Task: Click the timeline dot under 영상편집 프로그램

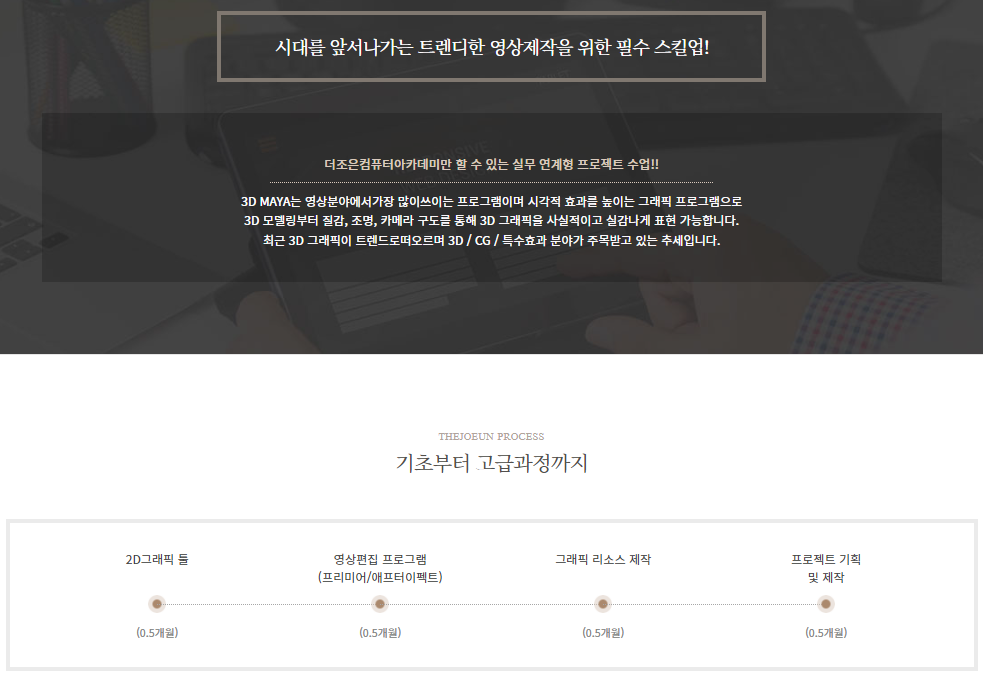Action: 380,604
